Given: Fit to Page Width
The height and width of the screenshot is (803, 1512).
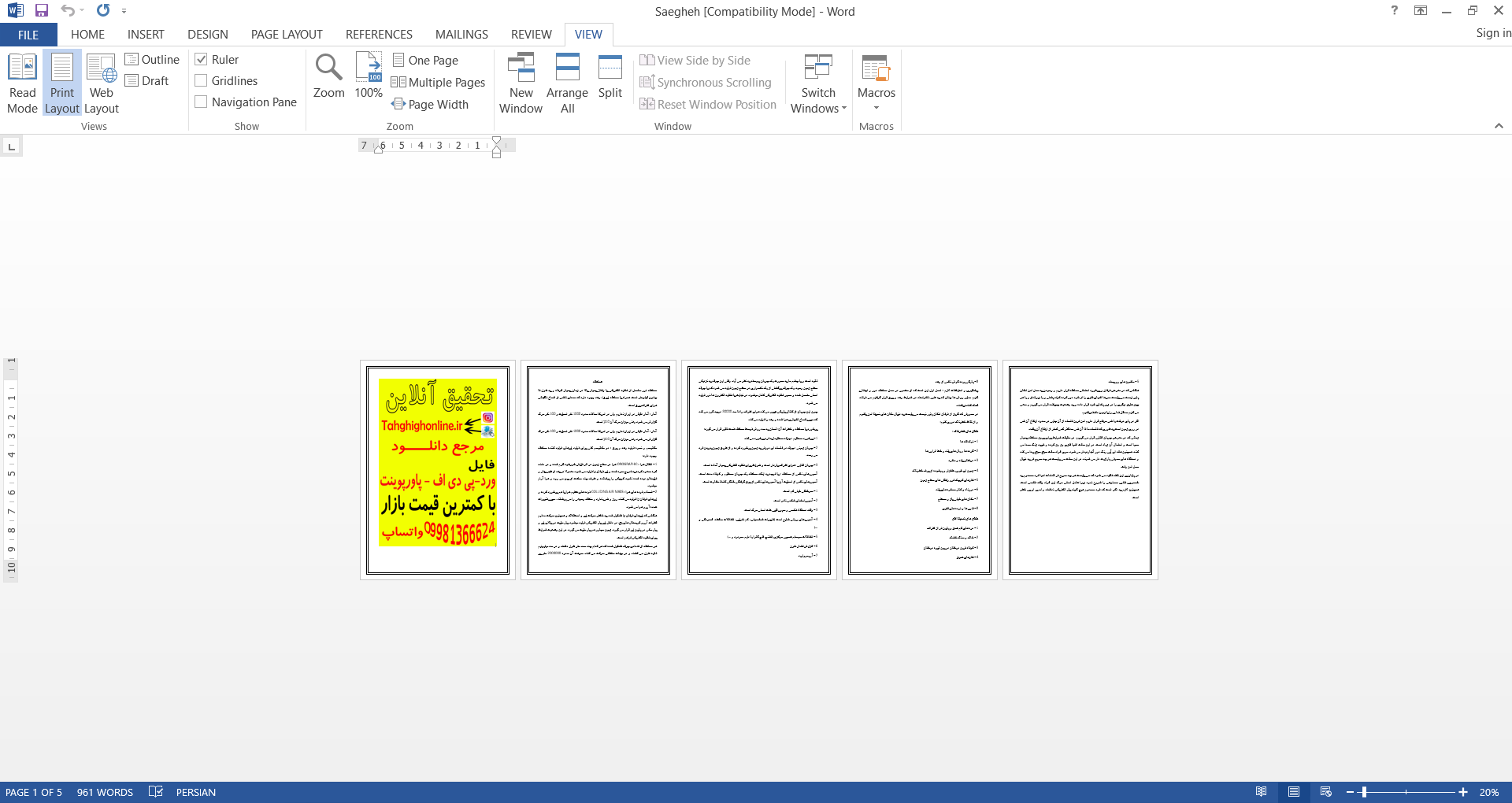Looking at the screenshot, I should coord(430,105).
